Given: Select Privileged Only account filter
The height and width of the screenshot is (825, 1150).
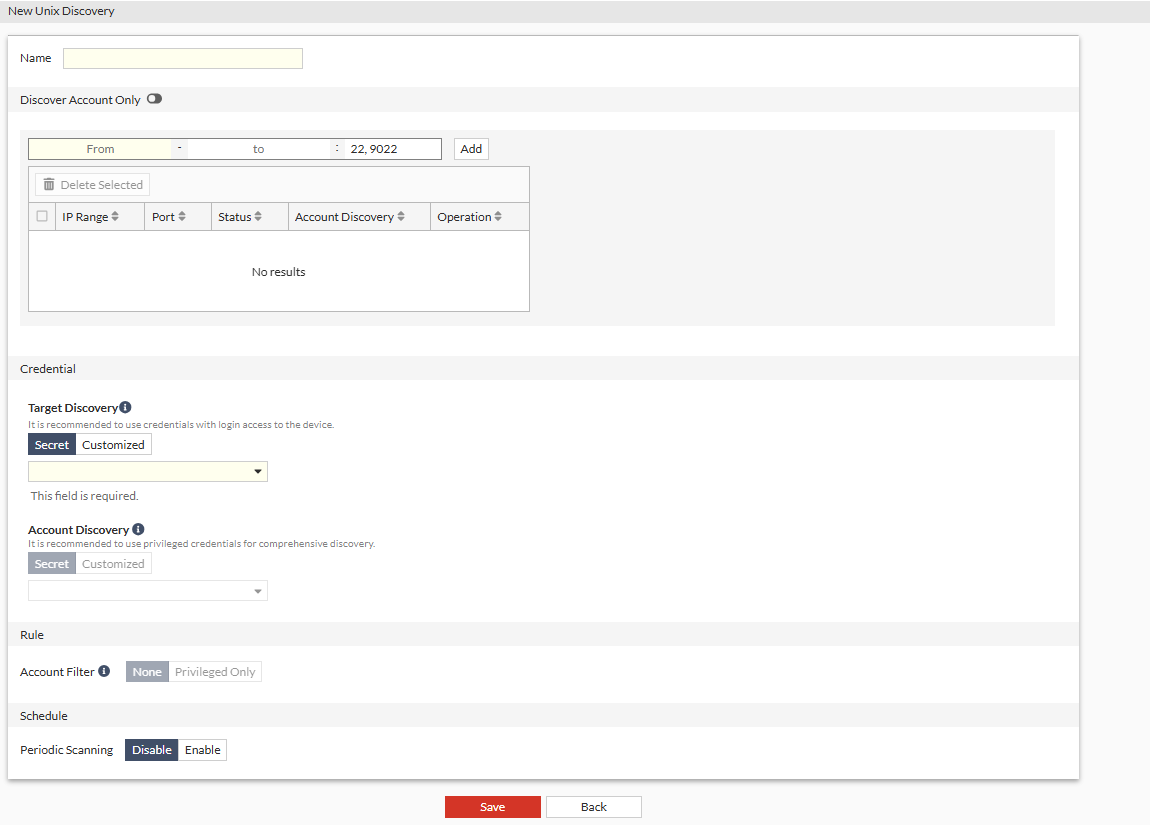Looking at the screenshot, I should (x=215, y=671).
